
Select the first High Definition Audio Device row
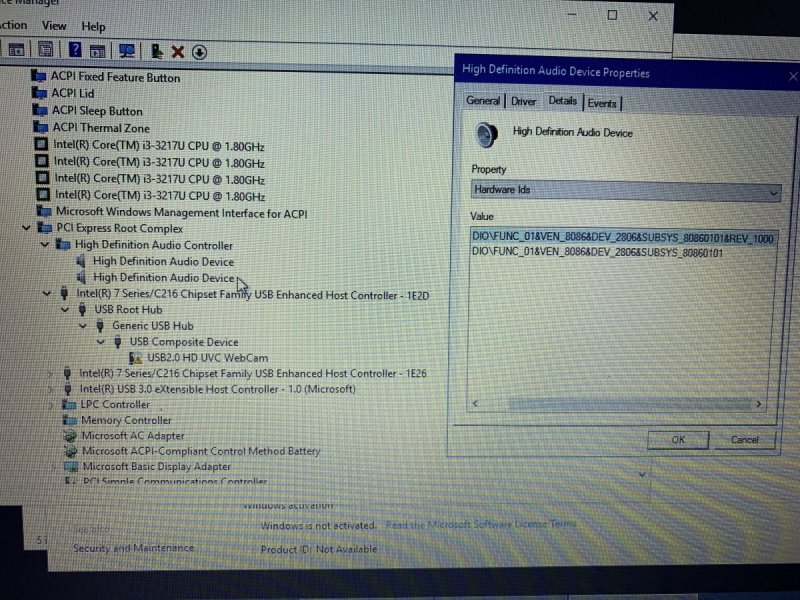point(163,261)
